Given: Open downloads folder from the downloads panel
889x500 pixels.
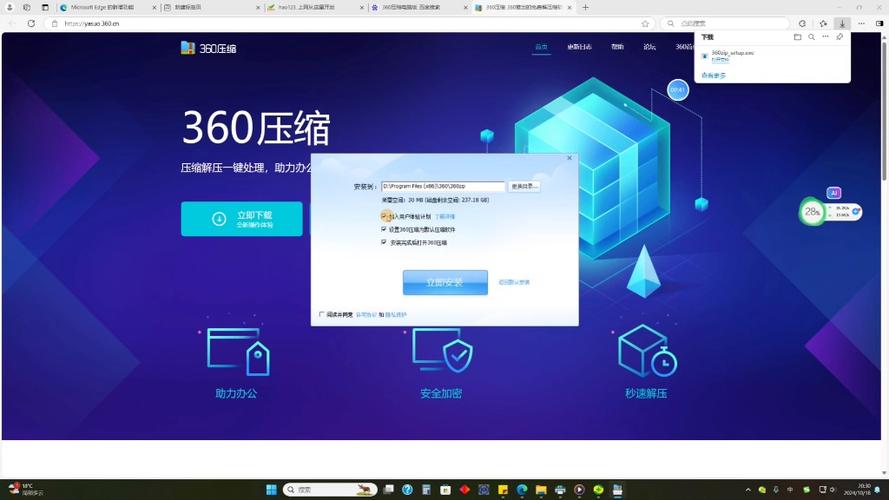Looking at the screenshot, I should (x=797, y=37).
